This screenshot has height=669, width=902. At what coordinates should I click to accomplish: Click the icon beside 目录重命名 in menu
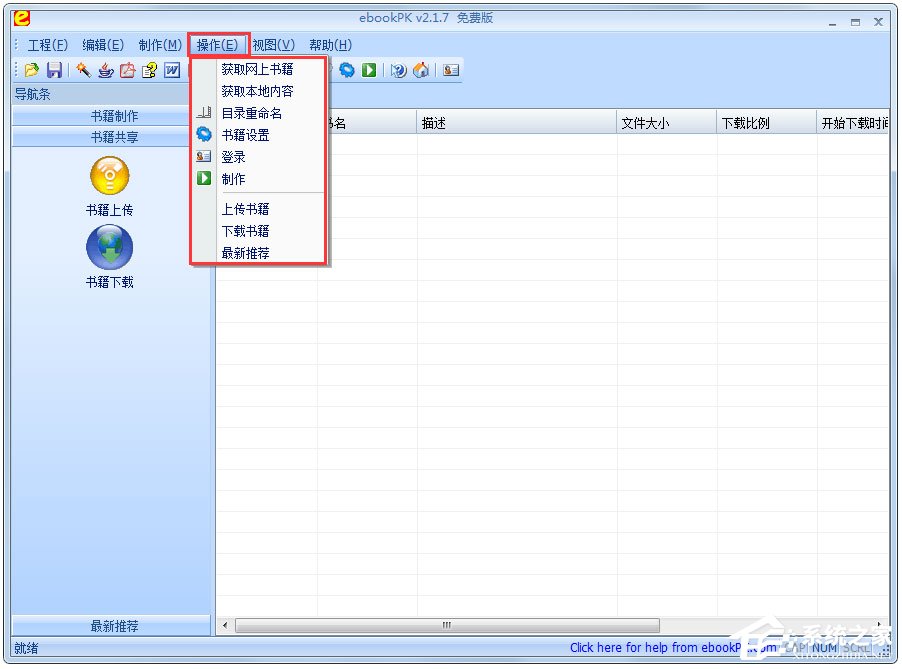(204, 113)
